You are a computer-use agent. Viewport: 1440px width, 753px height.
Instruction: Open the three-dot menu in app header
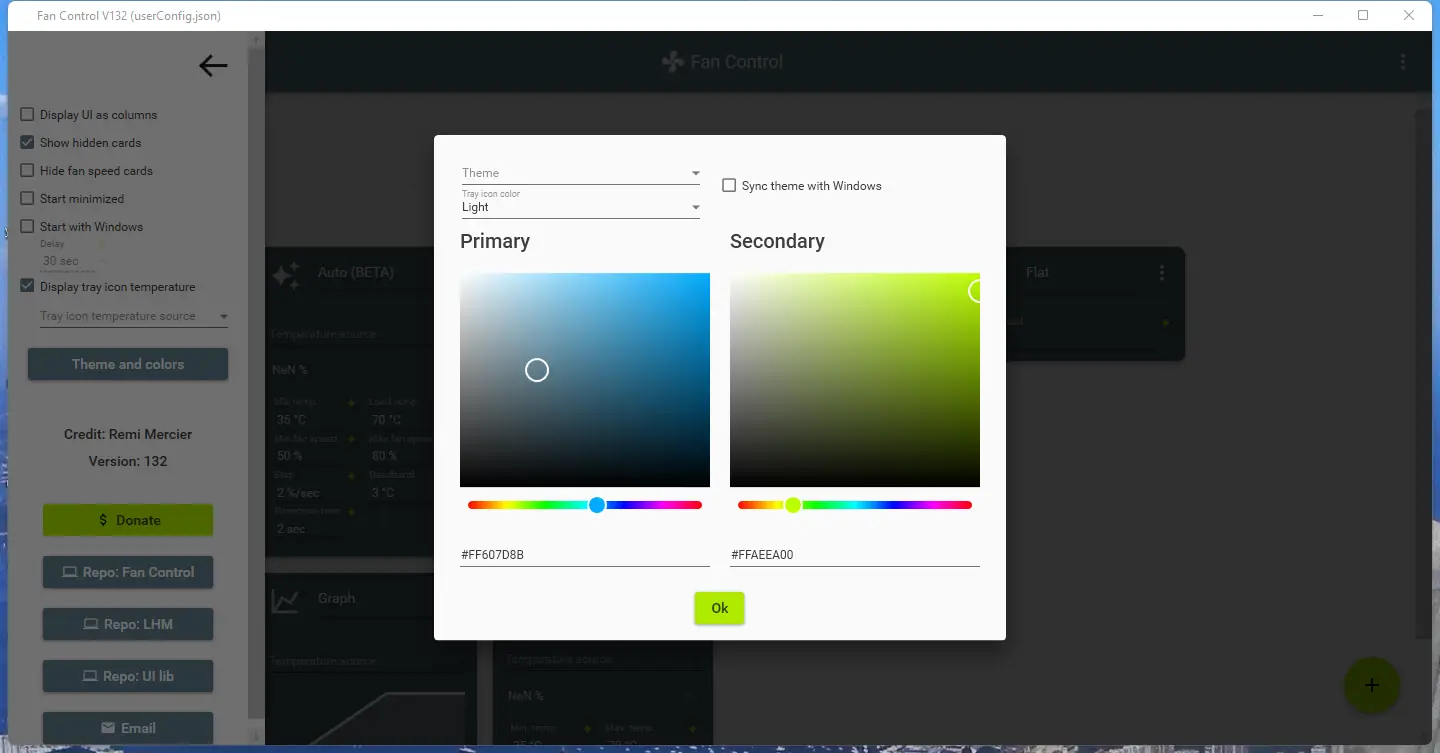(x=1403, y=62)
